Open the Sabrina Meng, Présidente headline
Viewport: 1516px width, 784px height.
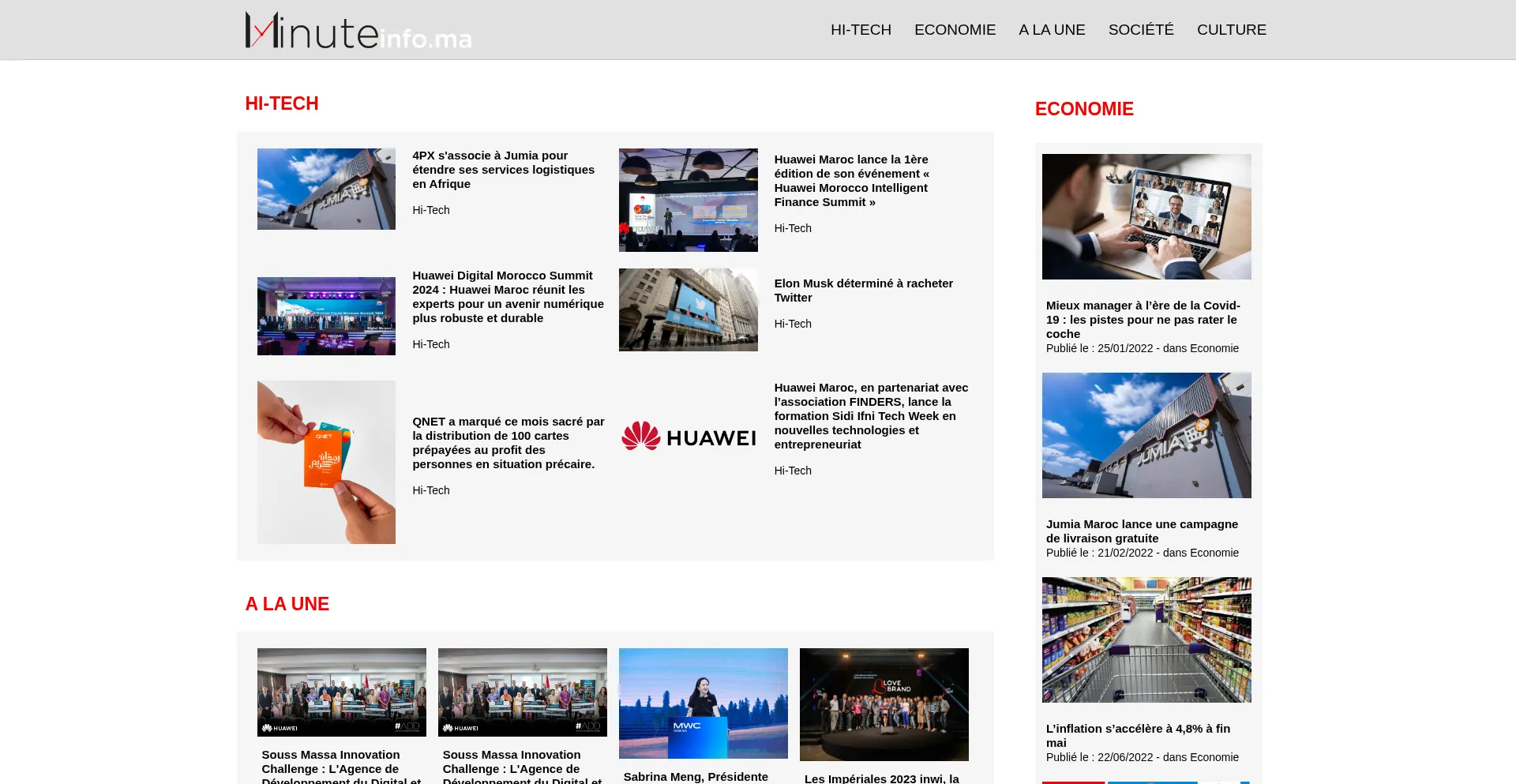pos(696,777)
